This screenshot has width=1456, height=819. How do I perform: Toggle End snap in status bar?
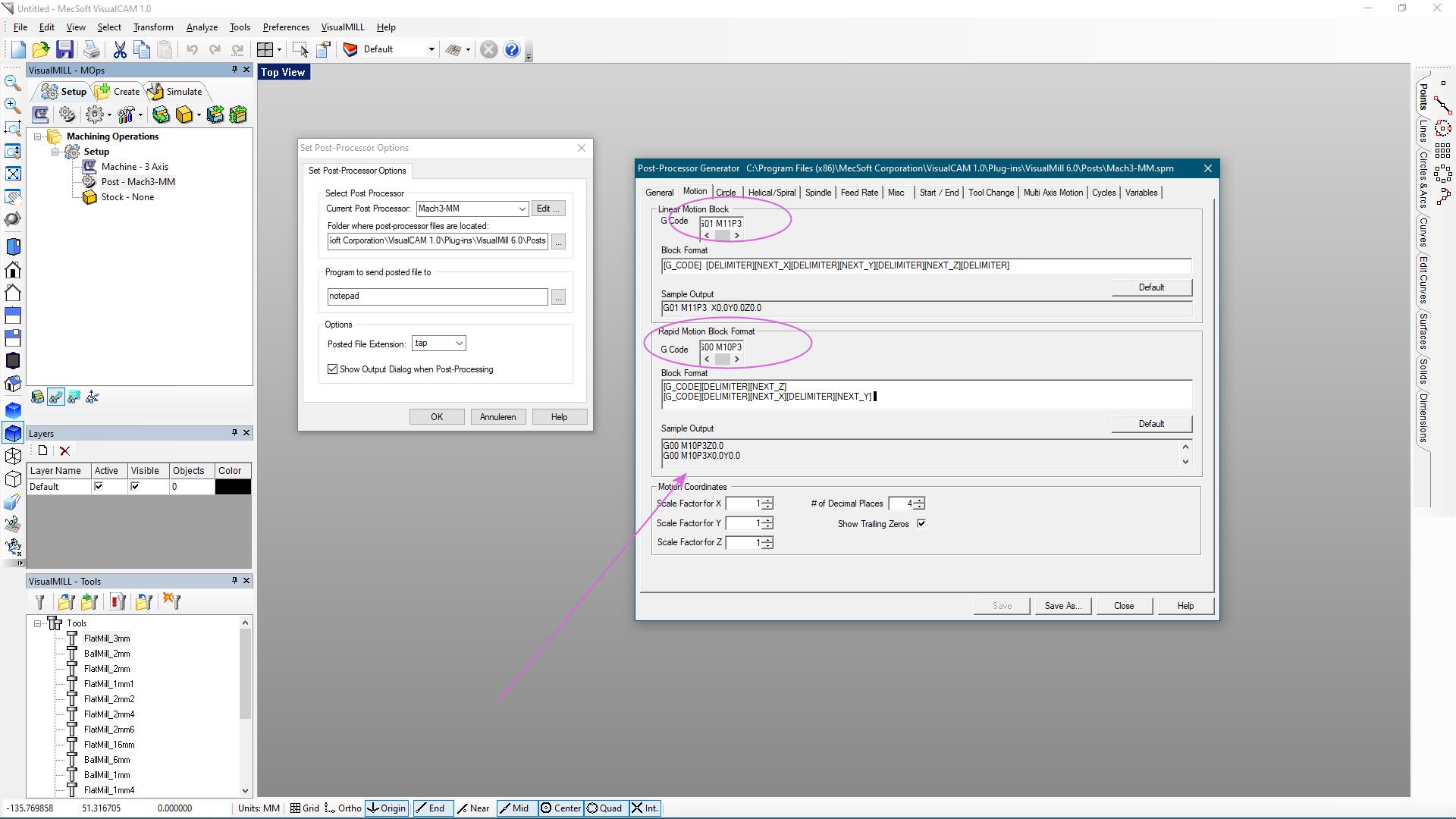coord(432,808)
